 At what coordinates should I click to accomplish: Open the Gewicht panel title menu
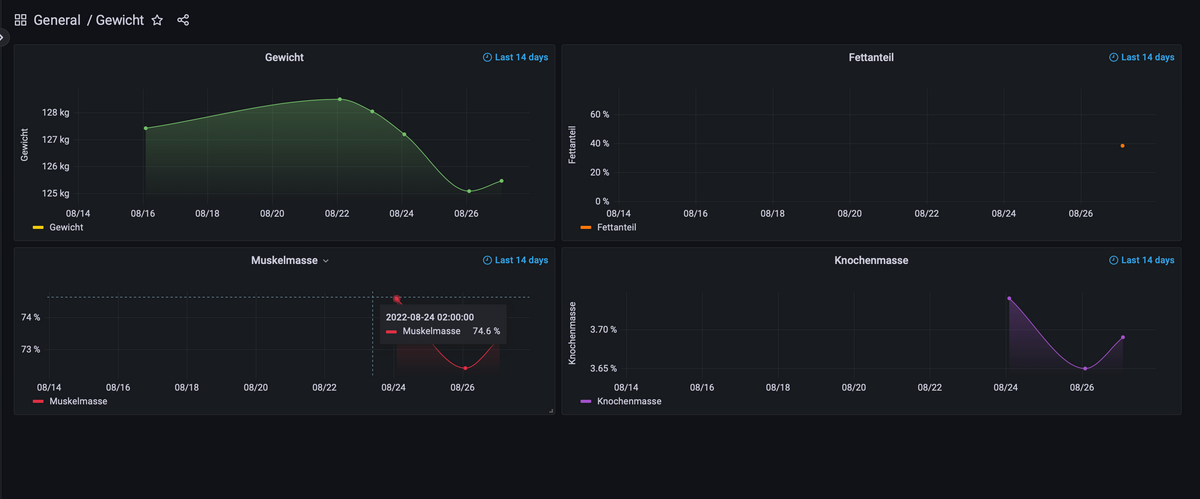[x=284, y=58]
